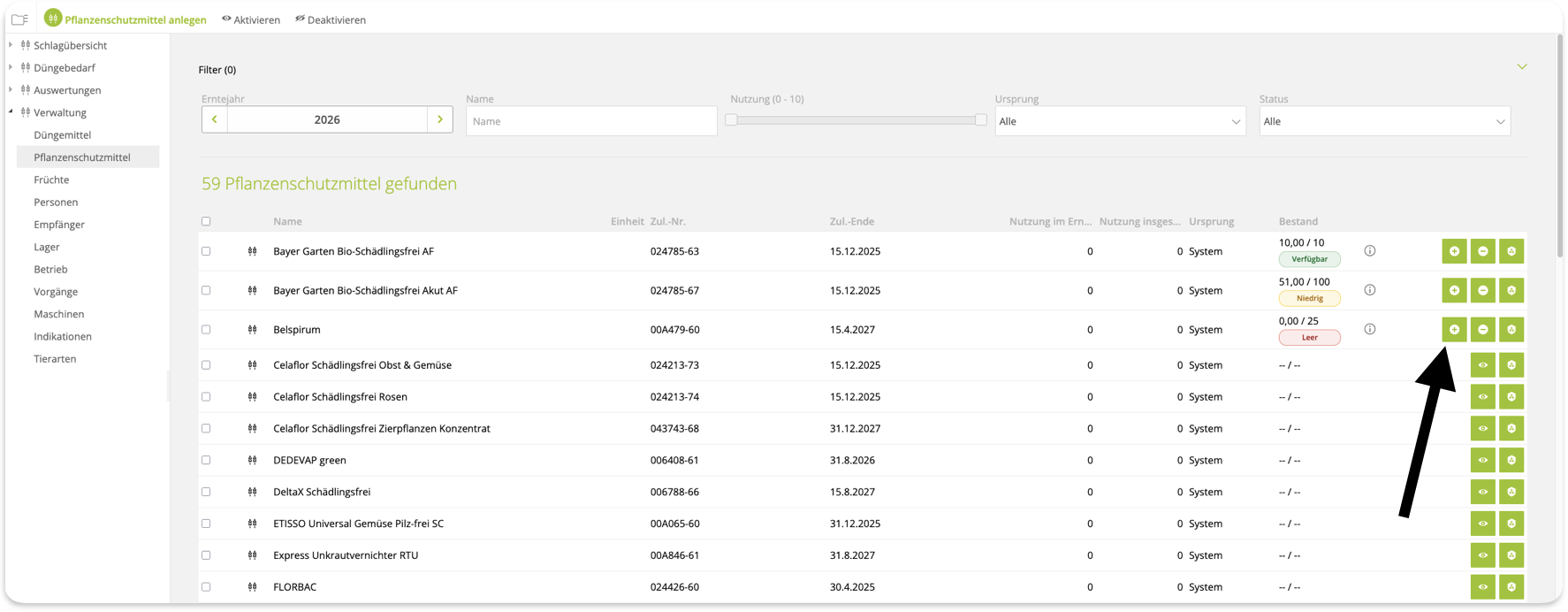Toggle eye icon for DeltaX Schädlingsfrei
Viewport: 1568px width, 612px height.
(1482, 492)
